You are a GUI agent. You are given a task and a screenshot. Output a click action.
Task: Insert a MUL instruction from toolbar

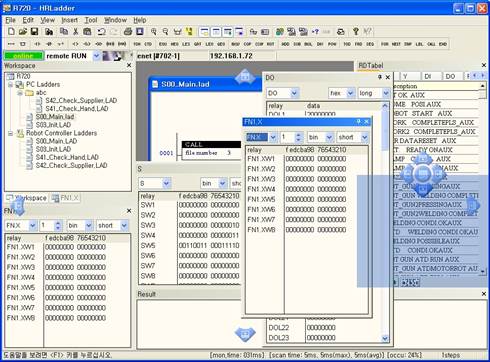point(308,44)
